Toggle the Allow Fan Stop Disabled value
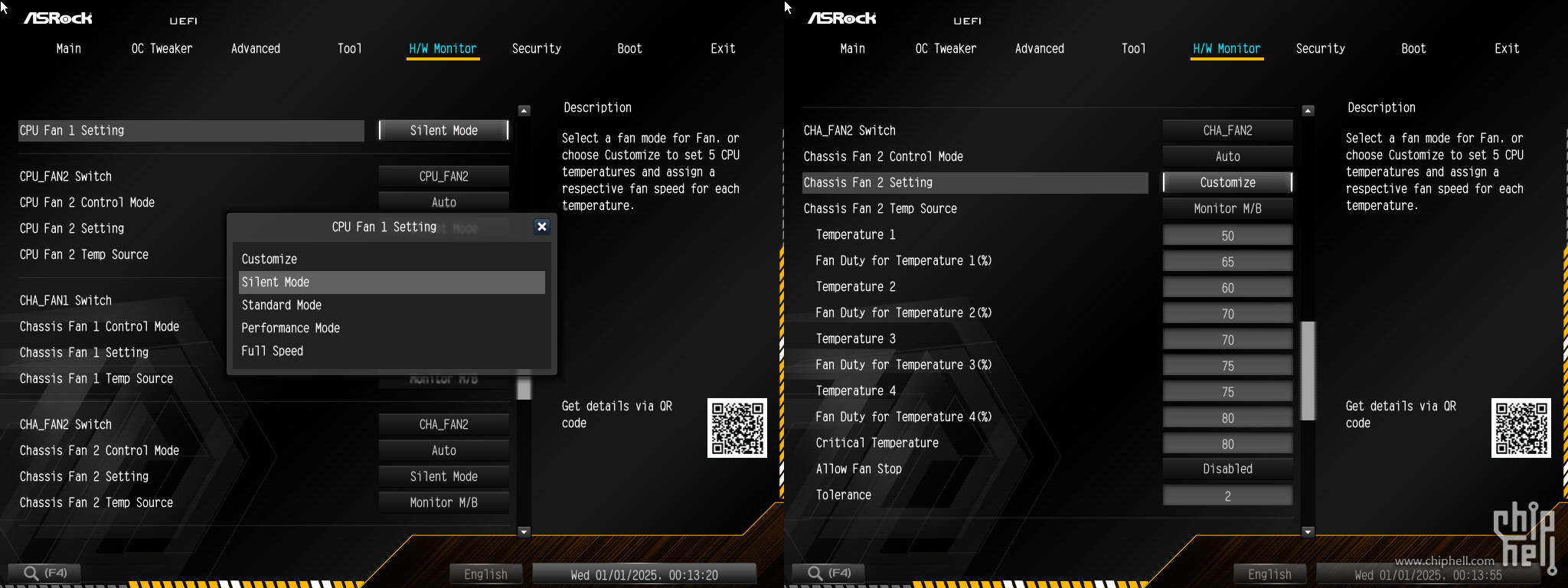The width and height of the screenshot is (1568, 588). (x=1227, y=469)
